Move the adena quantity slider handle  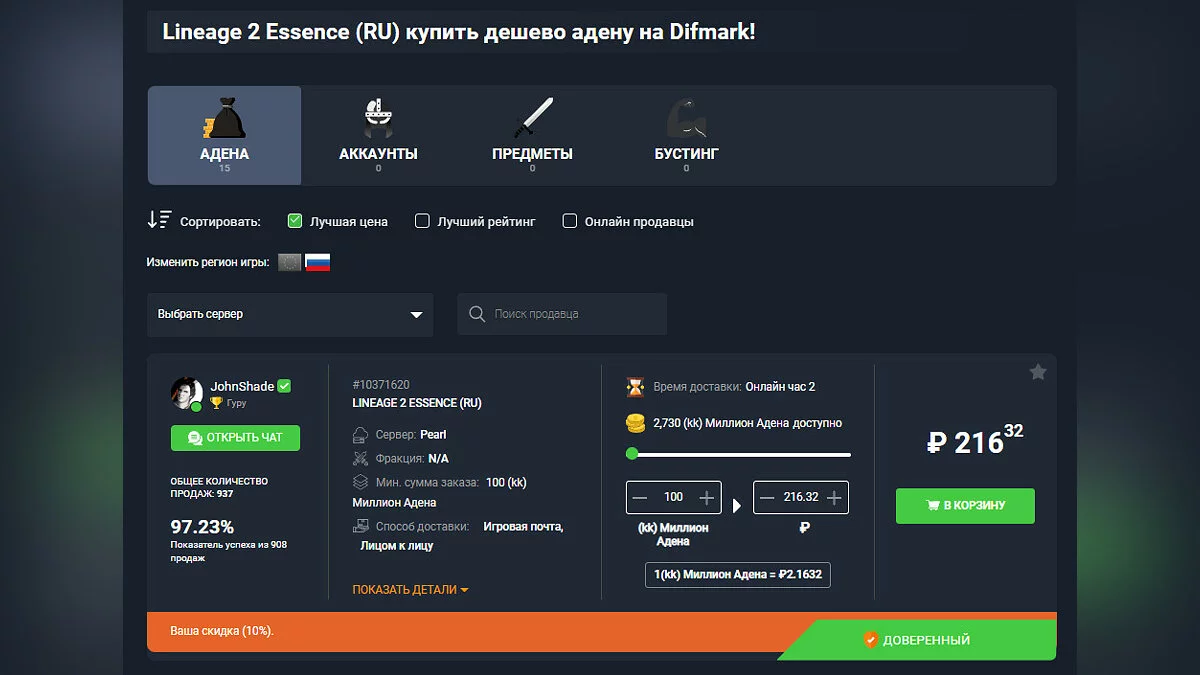pyautogui.click(x=631, y=454)
